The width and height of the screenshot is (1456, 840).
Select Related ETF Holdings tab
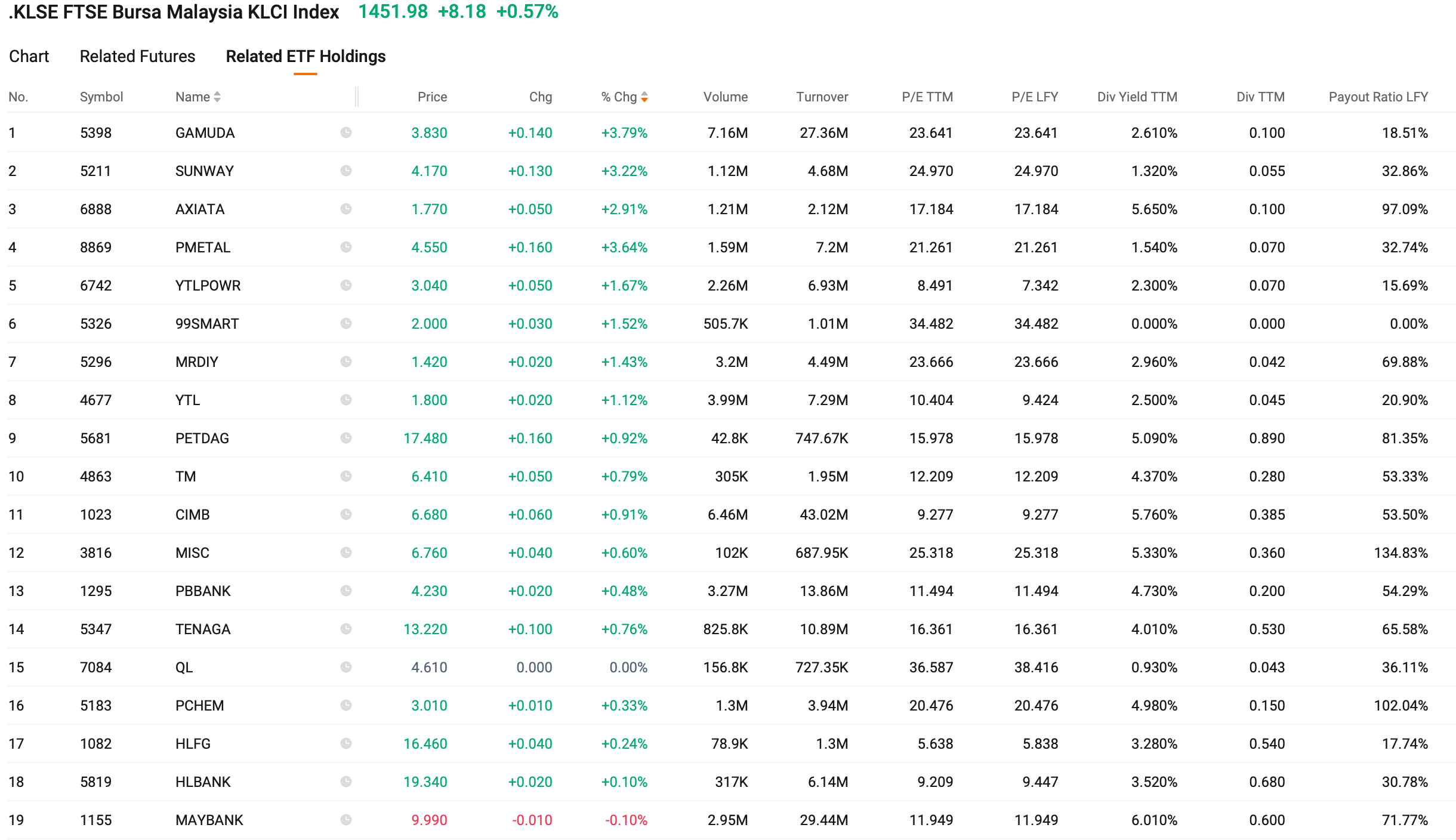click(306, 56)
